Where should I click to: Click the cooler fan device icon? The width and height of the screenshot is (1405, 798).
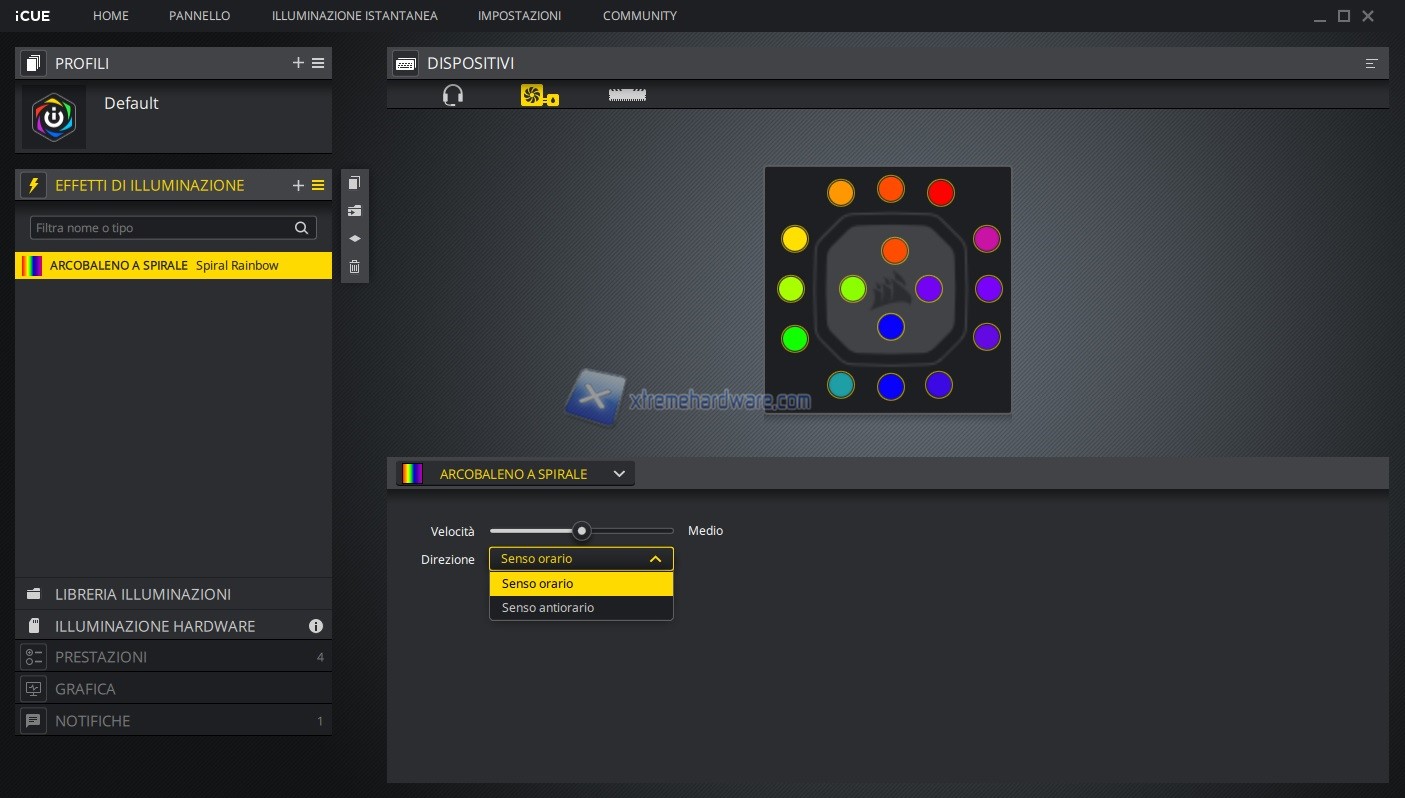pyautogui.click(x=539, y=96)
